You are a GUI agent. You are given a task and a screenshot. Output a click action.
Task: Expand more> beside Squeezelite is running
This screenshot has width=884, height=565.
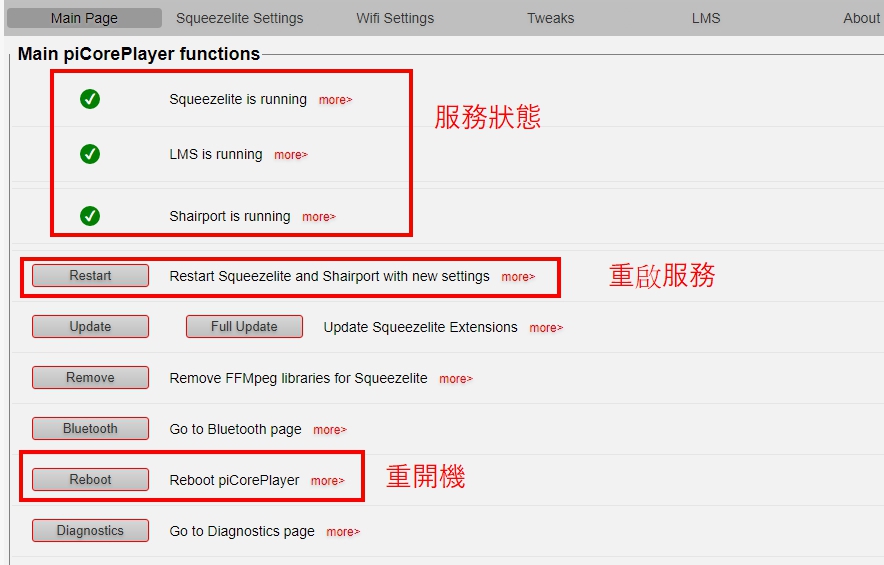[x=335, y=100]
